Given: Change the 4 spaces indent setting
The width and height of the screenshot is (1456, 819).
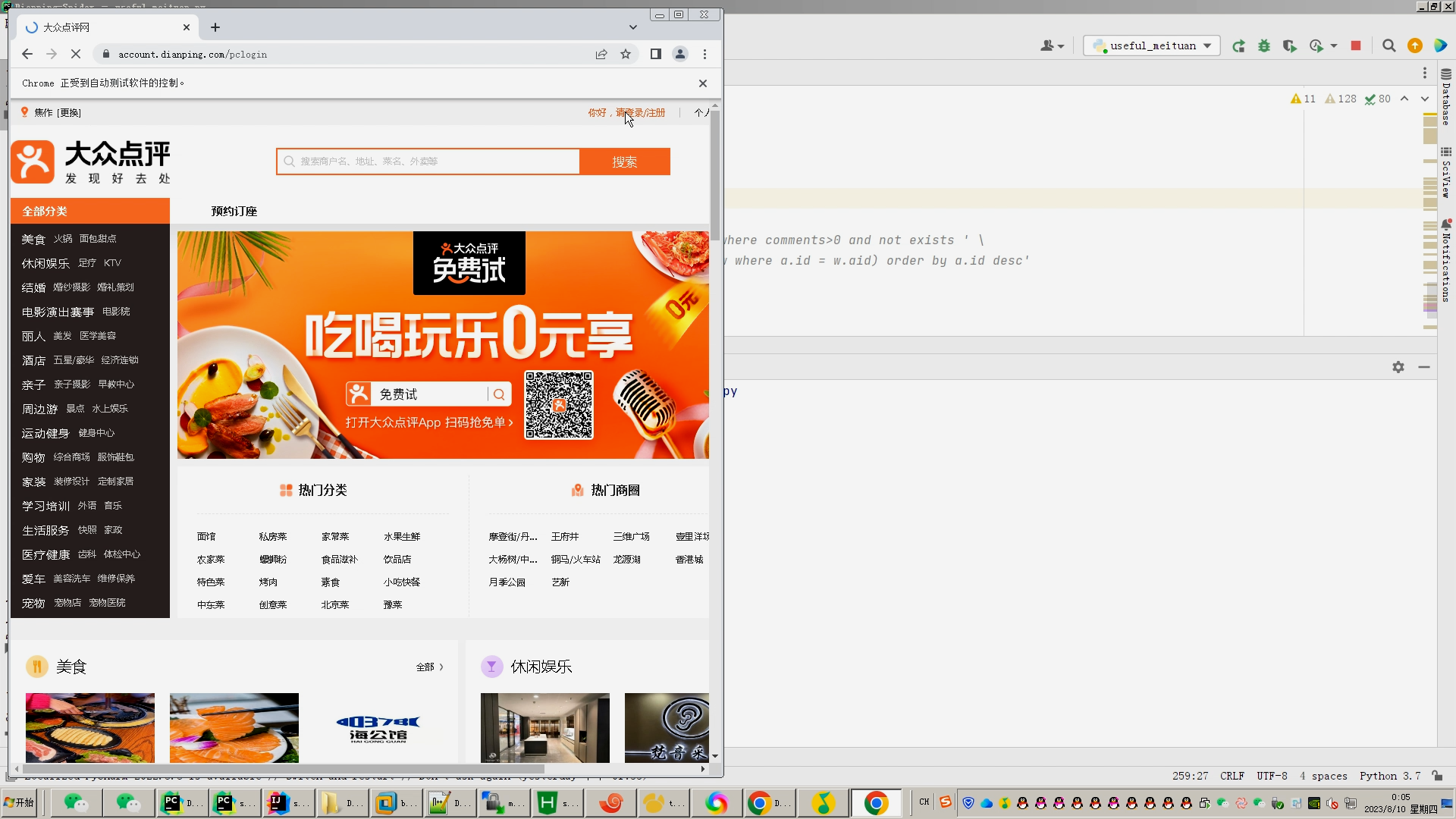Looking at the screenshot, I should pyautogui.click(x=1323, y=776).
